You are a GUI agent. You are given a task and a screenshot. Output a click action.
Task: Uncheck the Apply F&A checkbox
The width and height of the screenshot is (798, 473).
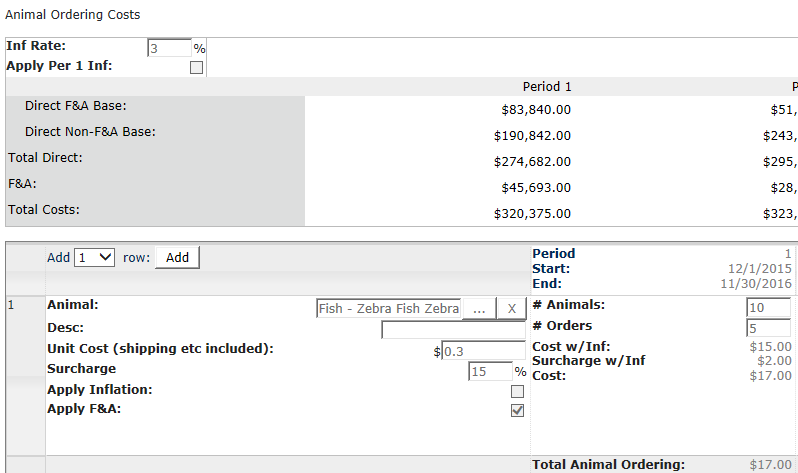click(518, 411)
